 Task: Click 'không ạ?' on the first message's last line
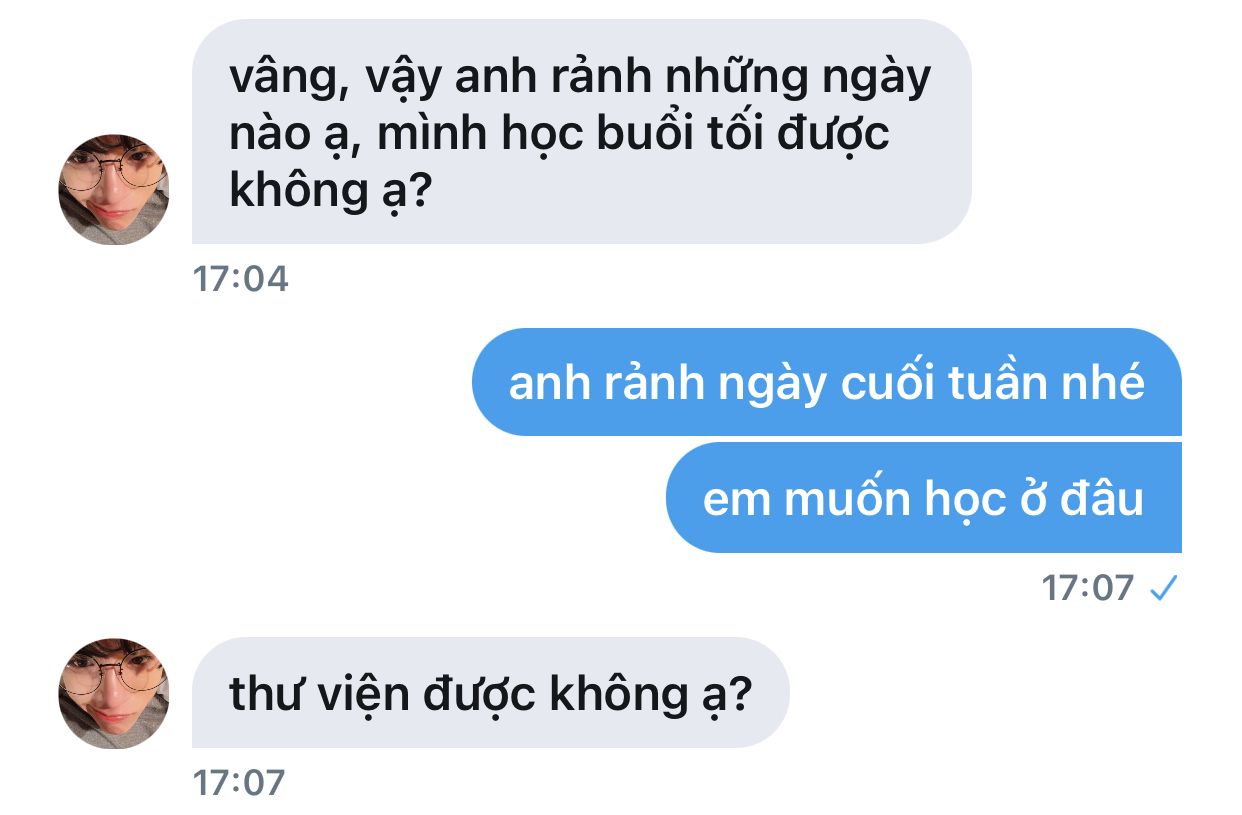[329, 190]
